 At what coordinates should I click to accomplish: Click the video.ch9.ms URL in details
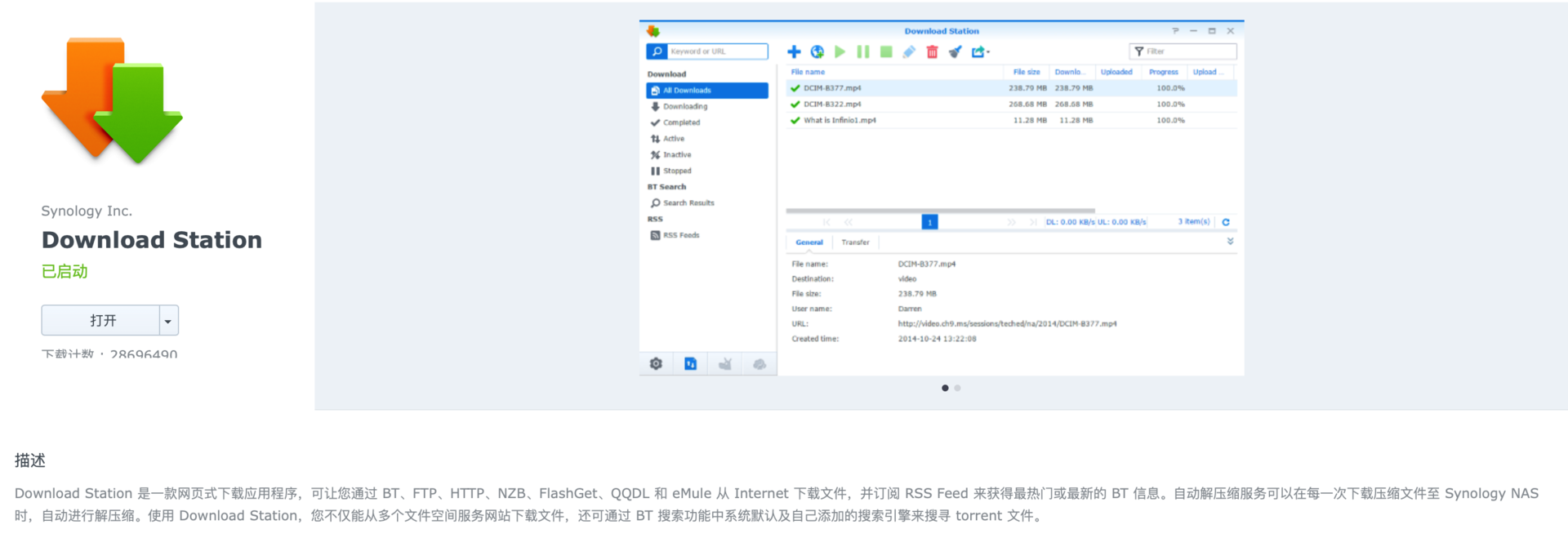point(1007,323)
